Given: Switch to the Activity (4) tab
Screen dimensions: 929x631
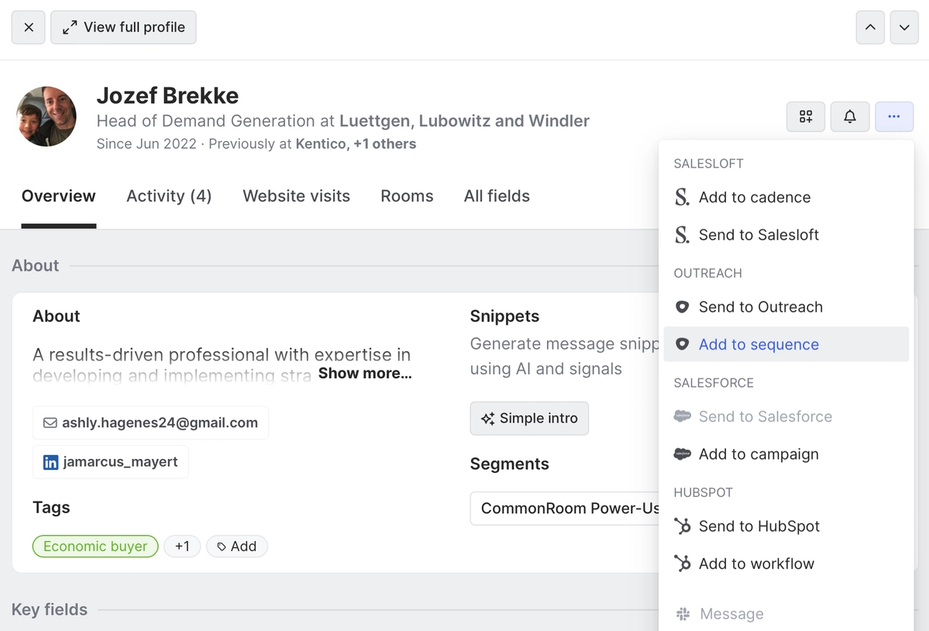Looking at the screenshot, I should coord(169,196).
